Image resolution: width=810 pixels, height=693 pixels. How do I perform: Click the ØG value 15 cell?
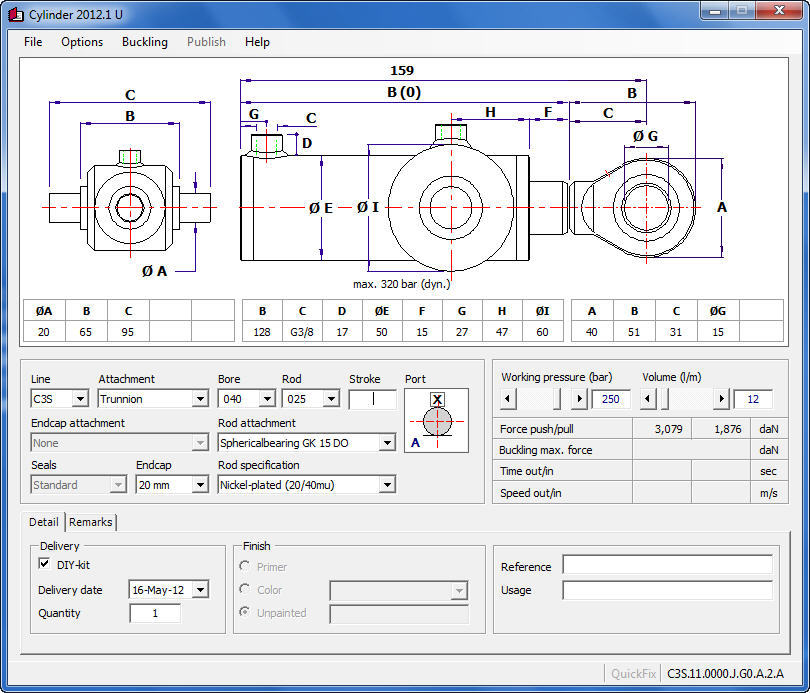pyautogui.click(x=718, y=332)
